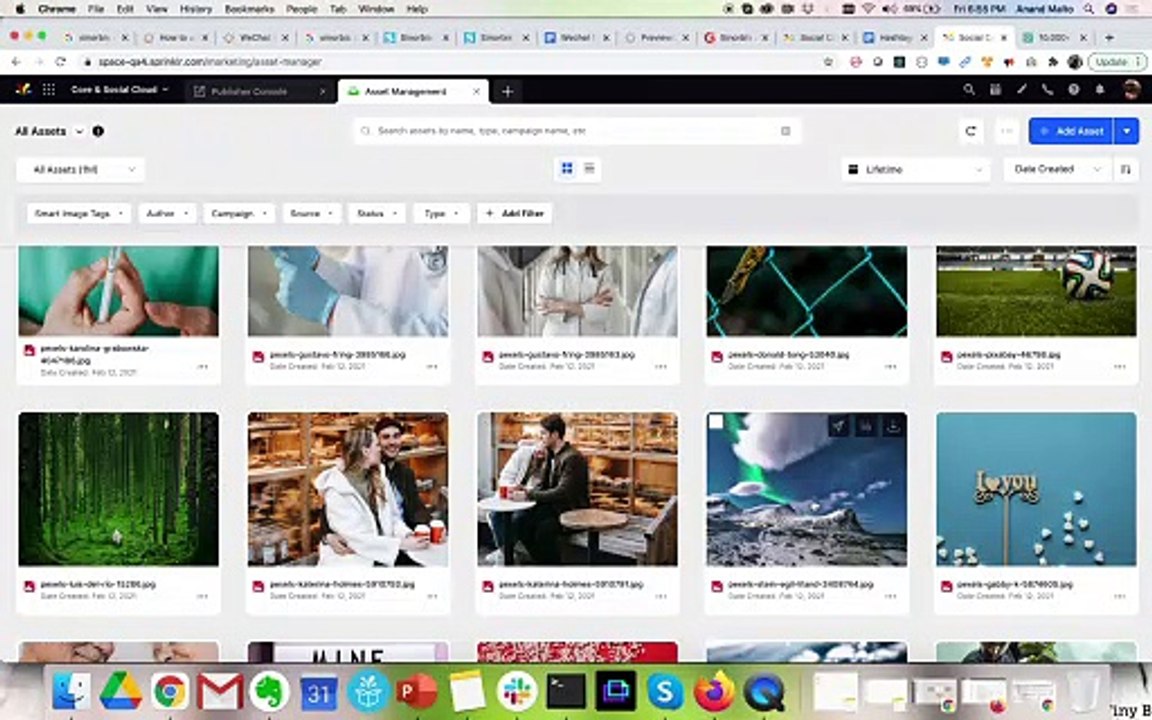
Task: Switch to list view layout
Action: (x=589, y=169)
